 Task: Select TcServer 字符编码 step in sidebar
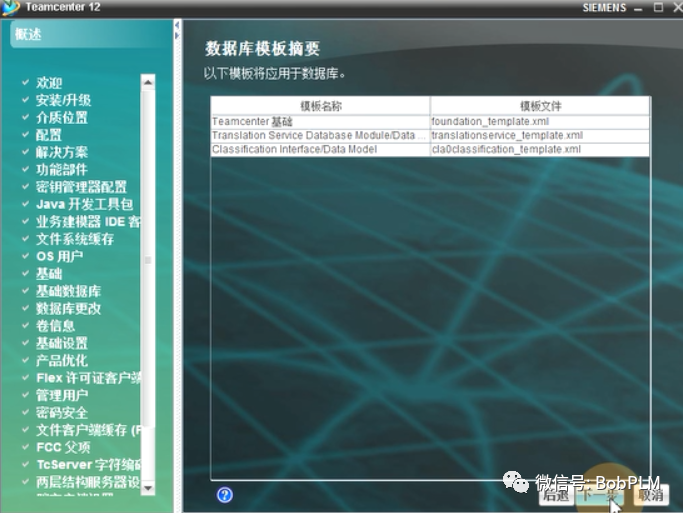point(88,465)
